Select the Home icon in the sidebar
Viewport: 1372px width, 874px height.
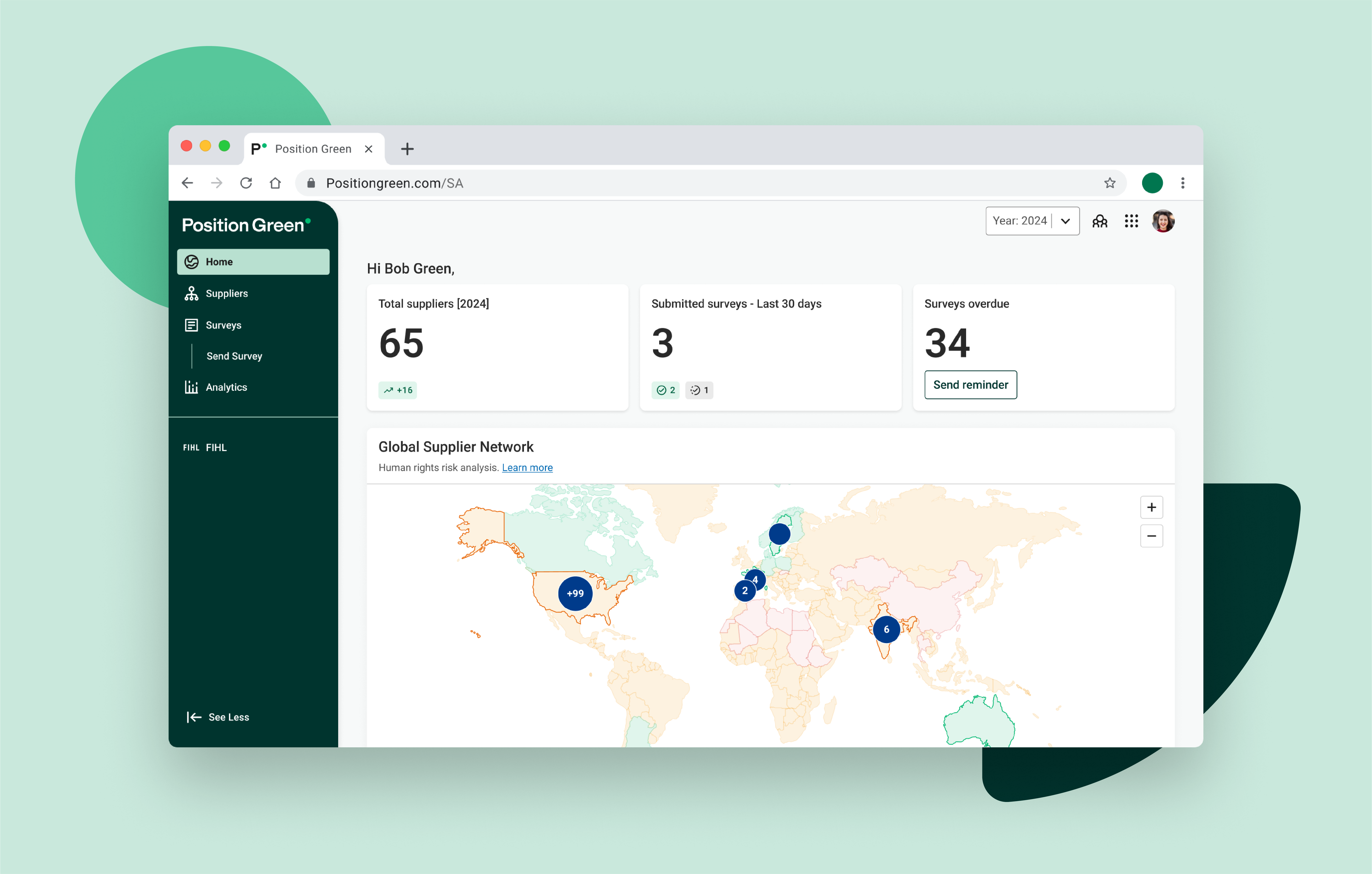point(192,261)
